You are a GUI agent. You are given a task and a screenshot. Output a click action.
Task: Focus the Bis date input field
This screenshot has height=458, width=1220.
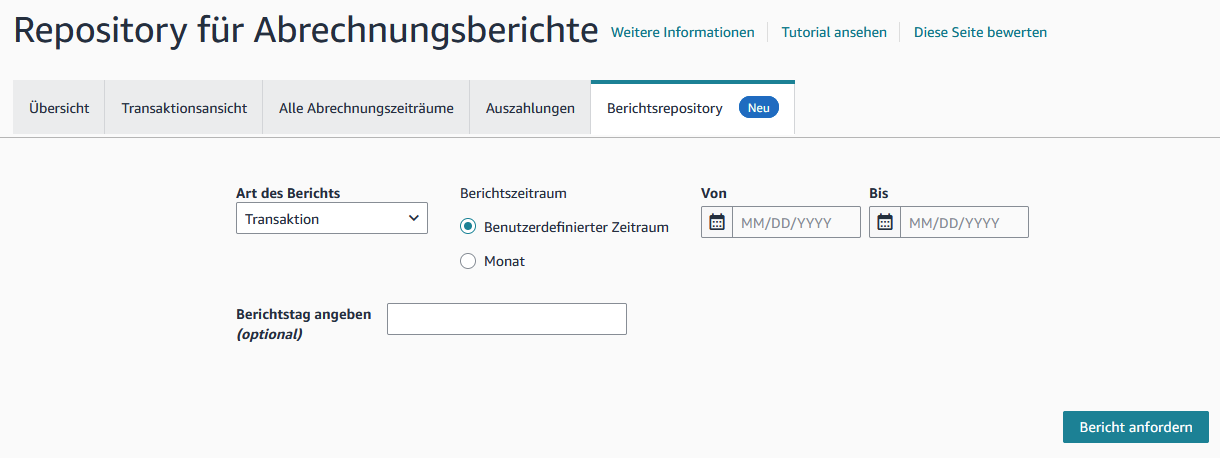[x=964, y=222]
